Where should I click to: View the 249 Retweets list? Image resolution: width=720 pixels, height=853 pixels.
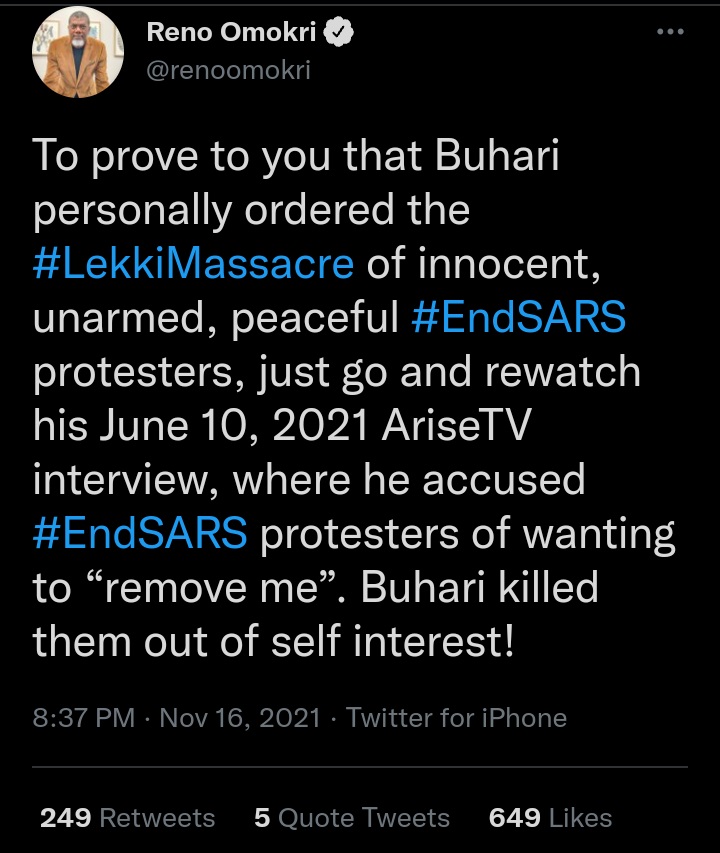tap(127, 818)
